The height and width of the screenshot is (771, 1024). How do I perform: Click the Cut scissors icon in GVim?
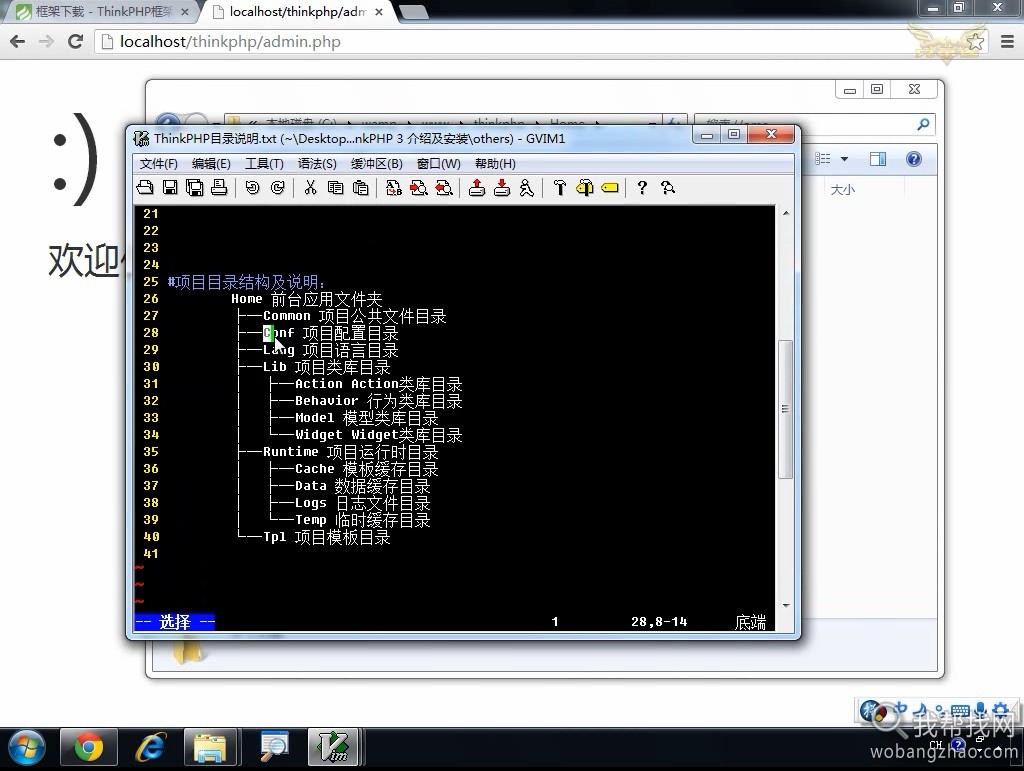click(x=310, y=188)
